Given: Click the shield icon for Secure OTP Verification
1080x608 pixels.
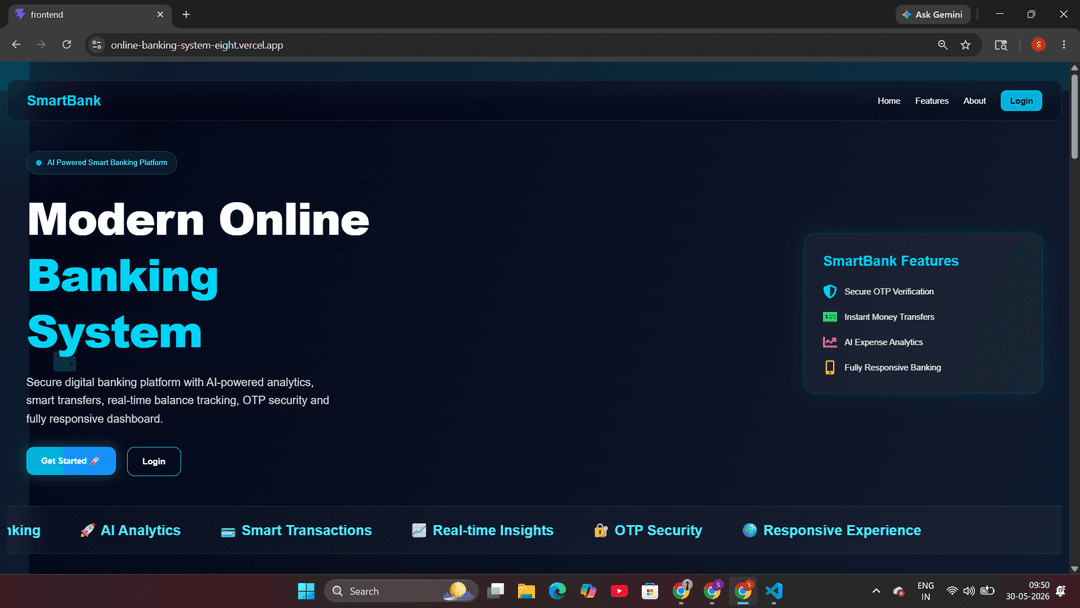Looking at the screenshot, I should pyautogui.click(x=830, y=291).
